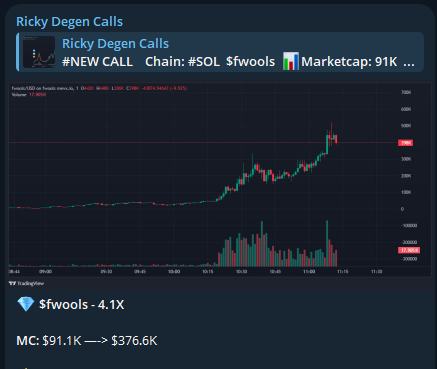Click the bar chart emoji before Marketcap

[291, 61]
